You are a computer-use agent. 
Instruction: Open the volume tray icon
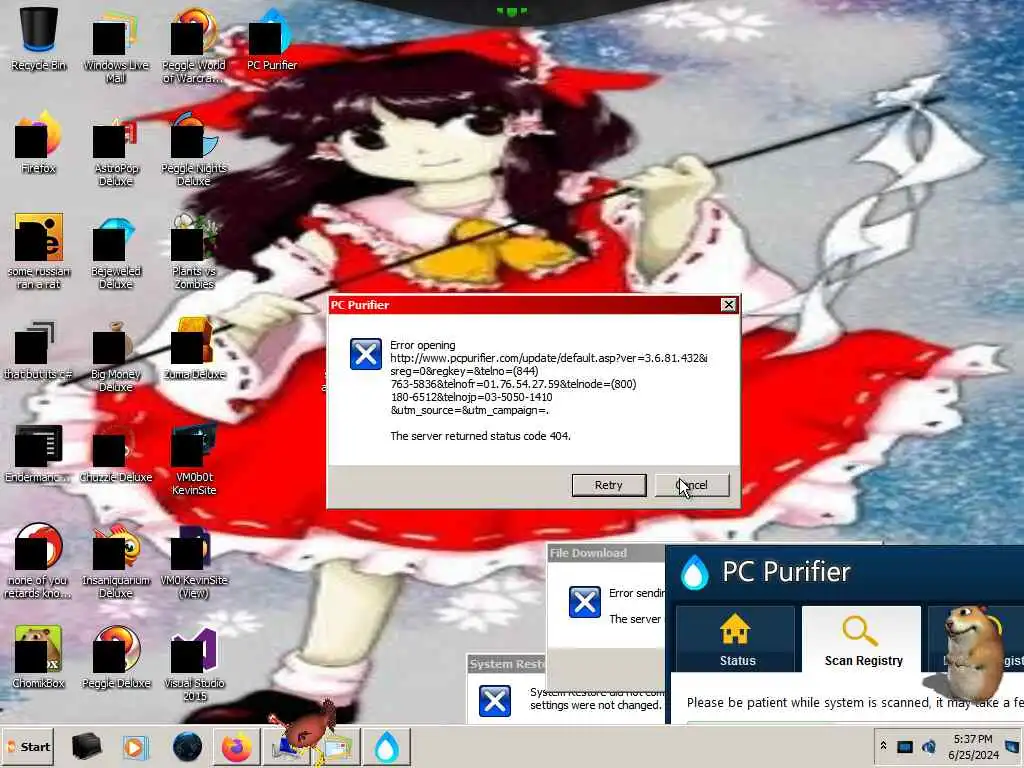929,747
